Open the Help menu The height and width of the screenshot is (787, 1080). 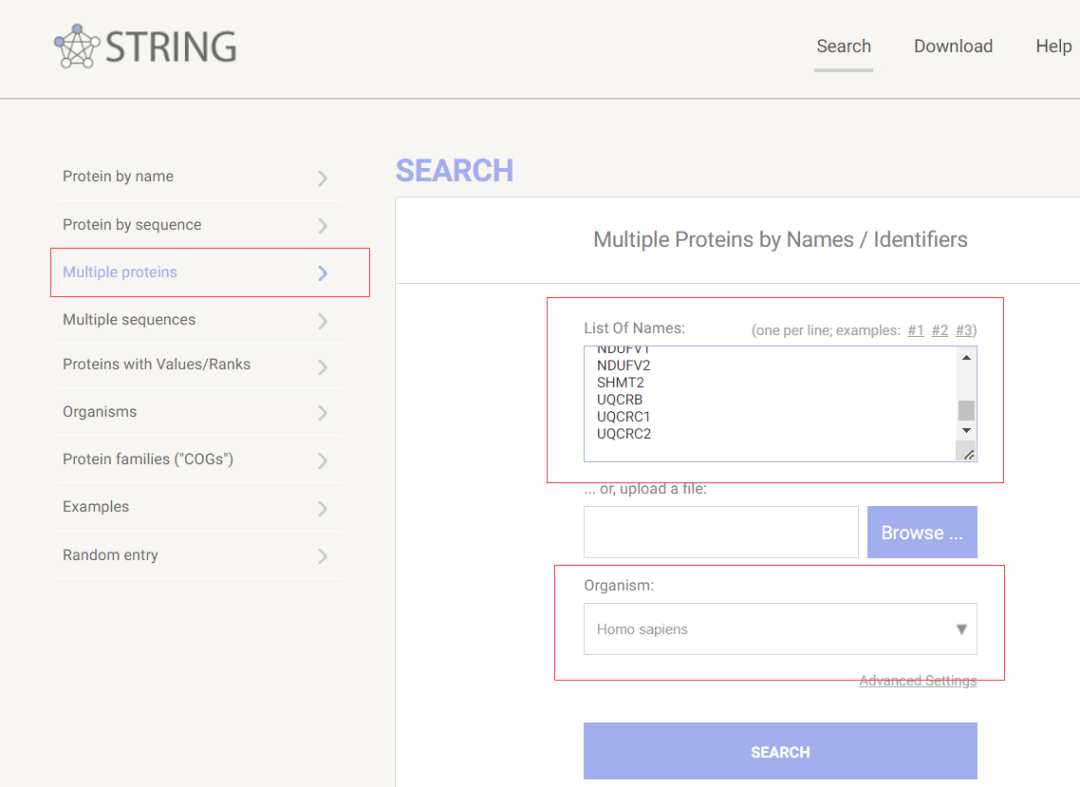pos(1053,46)
